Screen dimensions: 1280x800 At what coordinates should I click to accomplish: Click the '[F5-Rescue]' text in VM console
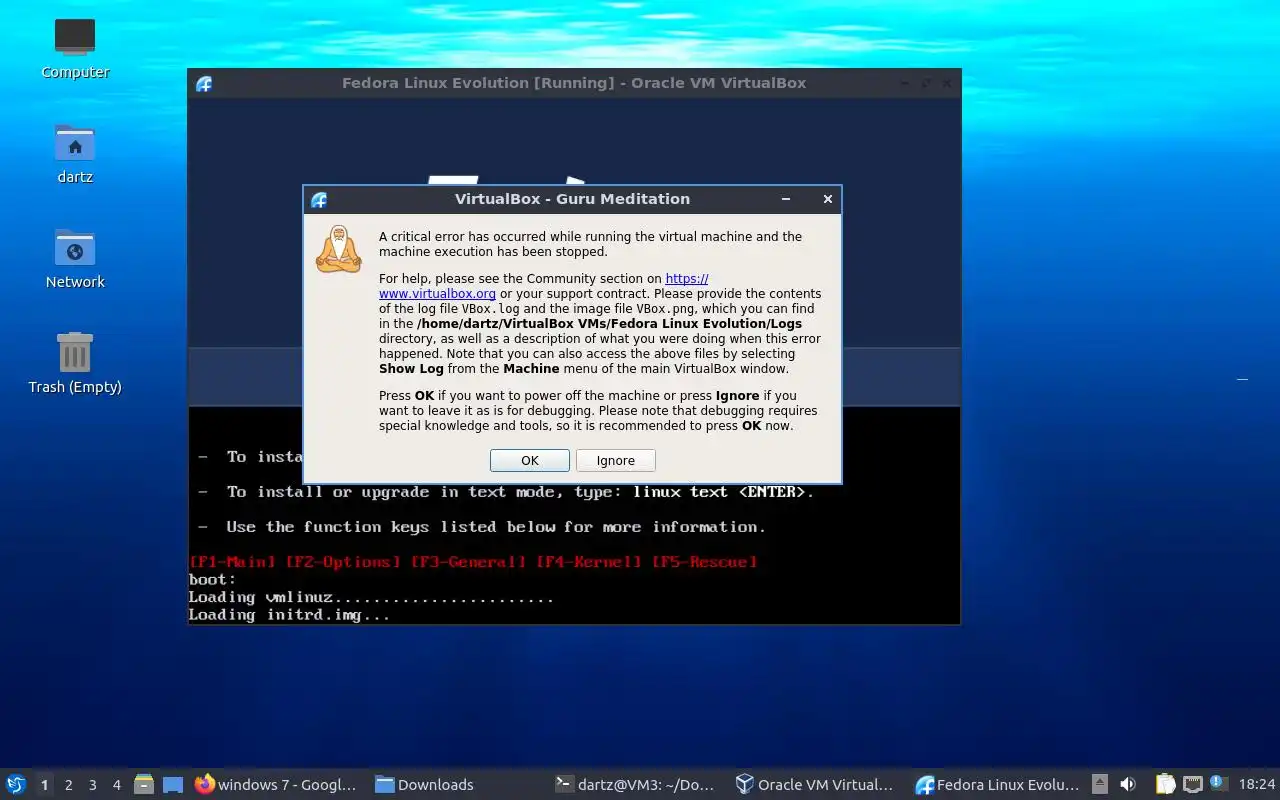click(x=704, y=562)
